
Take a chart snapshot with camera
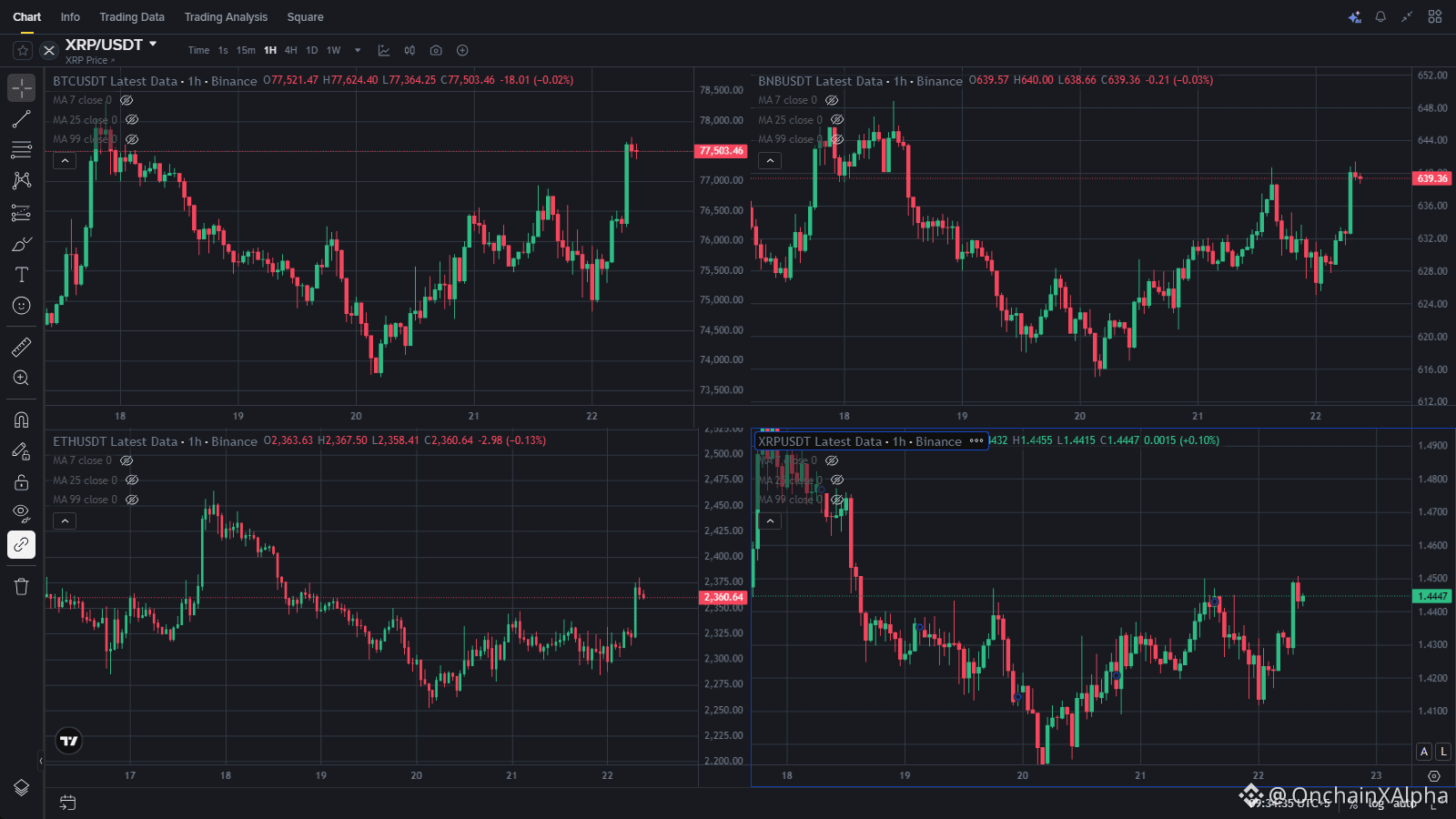436,50
